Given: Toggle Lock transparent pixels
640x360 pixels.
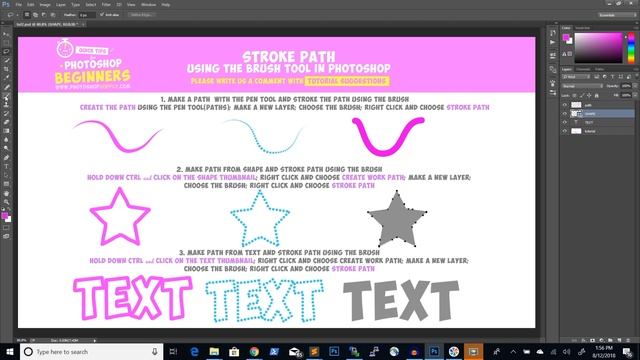Looking at the screenshot, I should coord(575,96).
